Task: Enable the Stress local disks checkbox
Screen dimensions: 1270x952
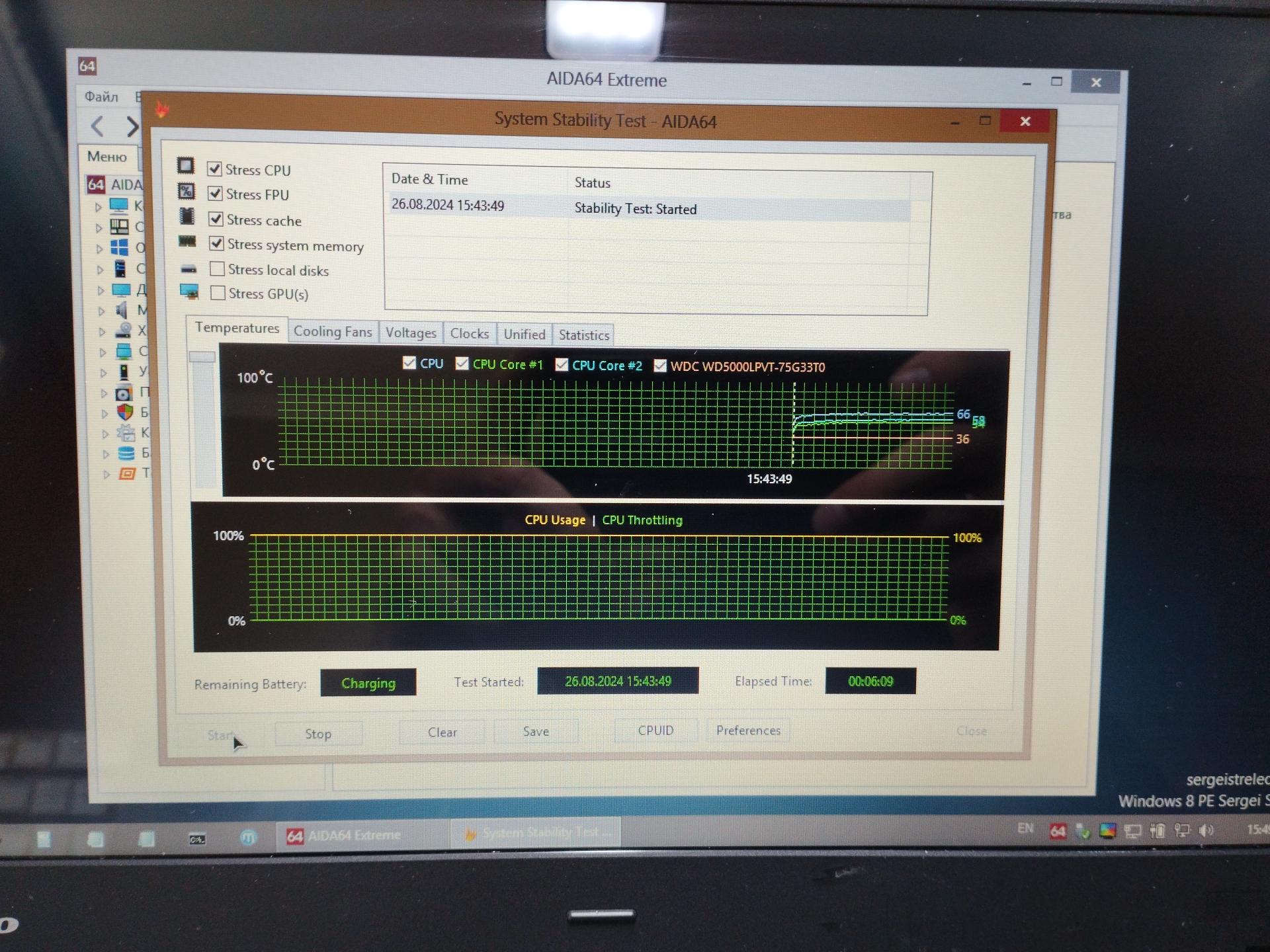Action: [217, 268]
